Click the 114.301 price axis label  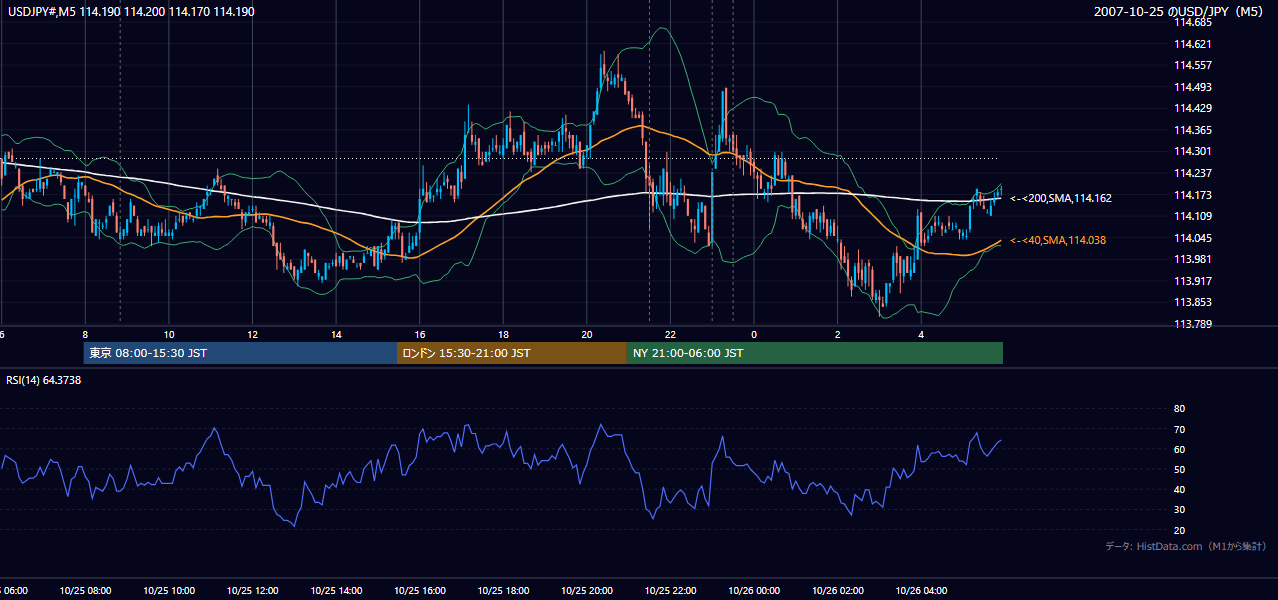1192,151
